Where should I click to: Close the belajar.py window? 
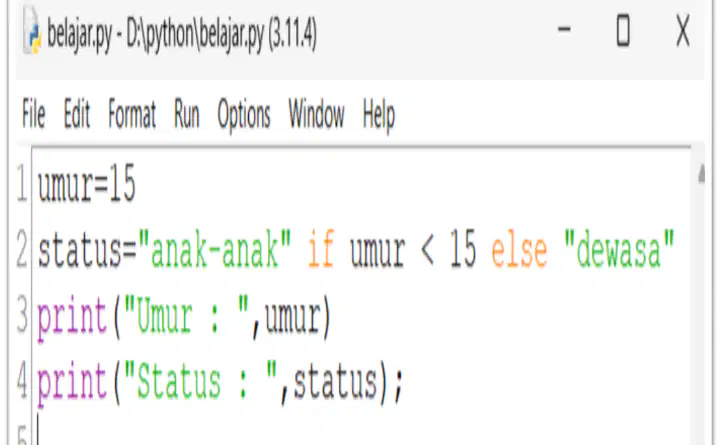click(683, 30)
